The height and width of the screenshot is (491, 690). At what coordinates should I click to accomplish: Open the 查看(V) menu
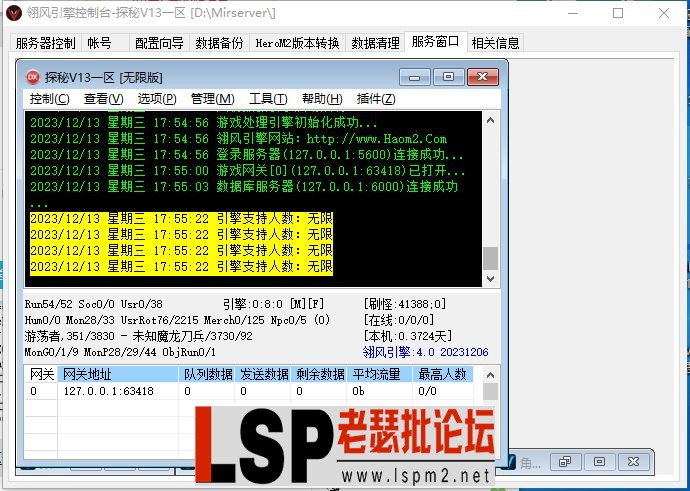[x=103, y=99]
